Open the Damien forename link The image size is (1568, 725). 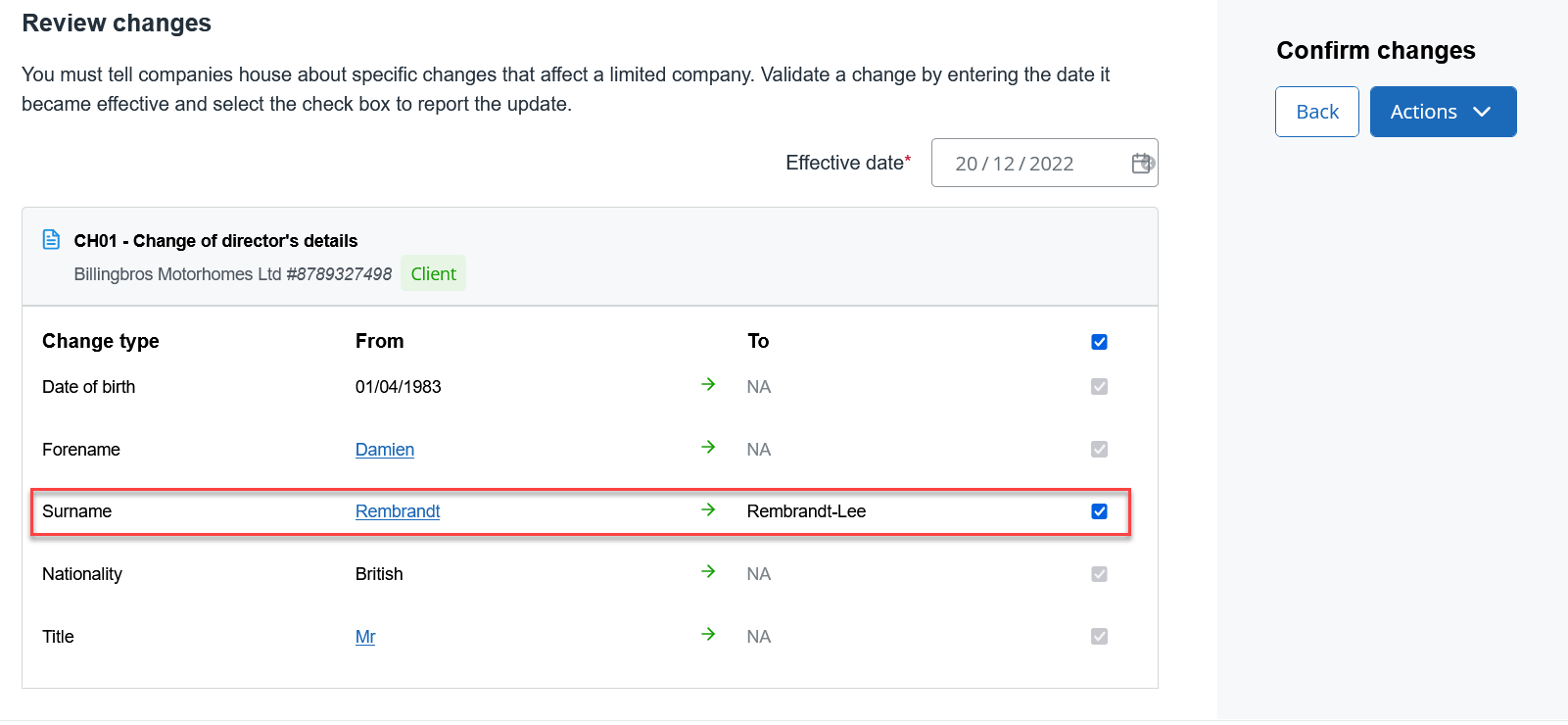[x=384, y=450]
